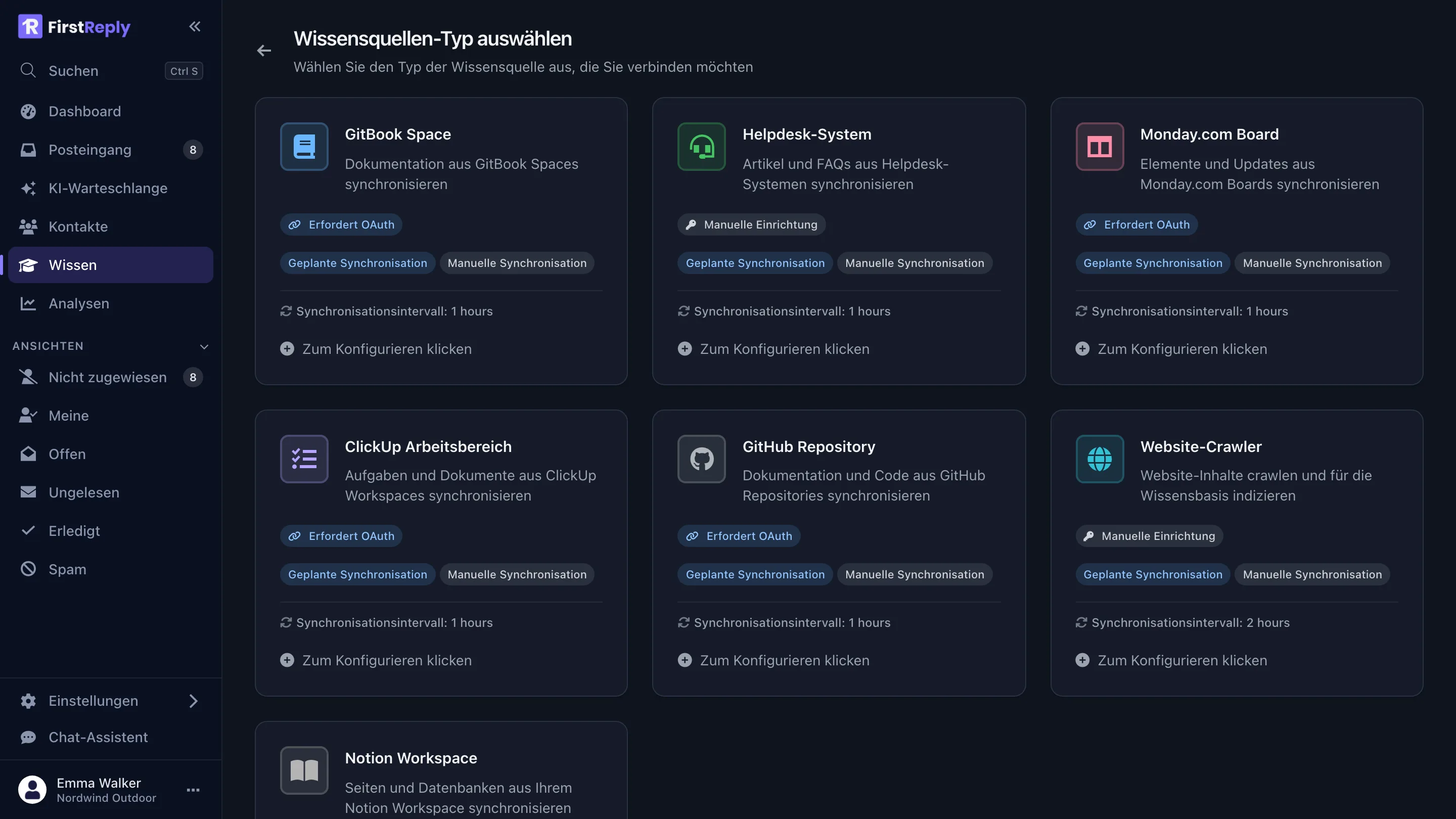Click sync icon in Helpdesk-System card
This screenshot has height=819, width=1456.
pyautogui.click(x=684, y=311)
